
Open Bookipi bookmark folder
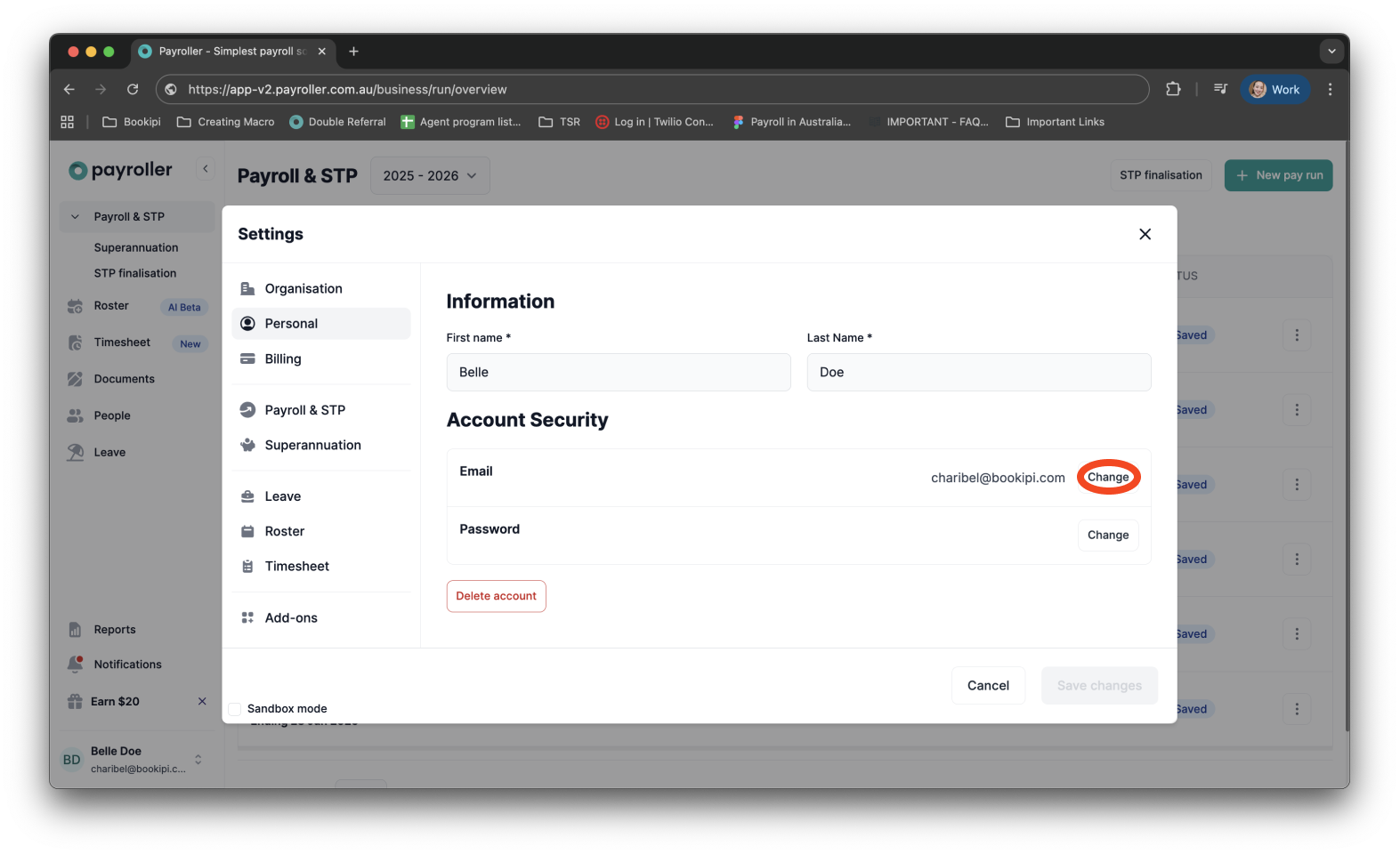[132, 122]
